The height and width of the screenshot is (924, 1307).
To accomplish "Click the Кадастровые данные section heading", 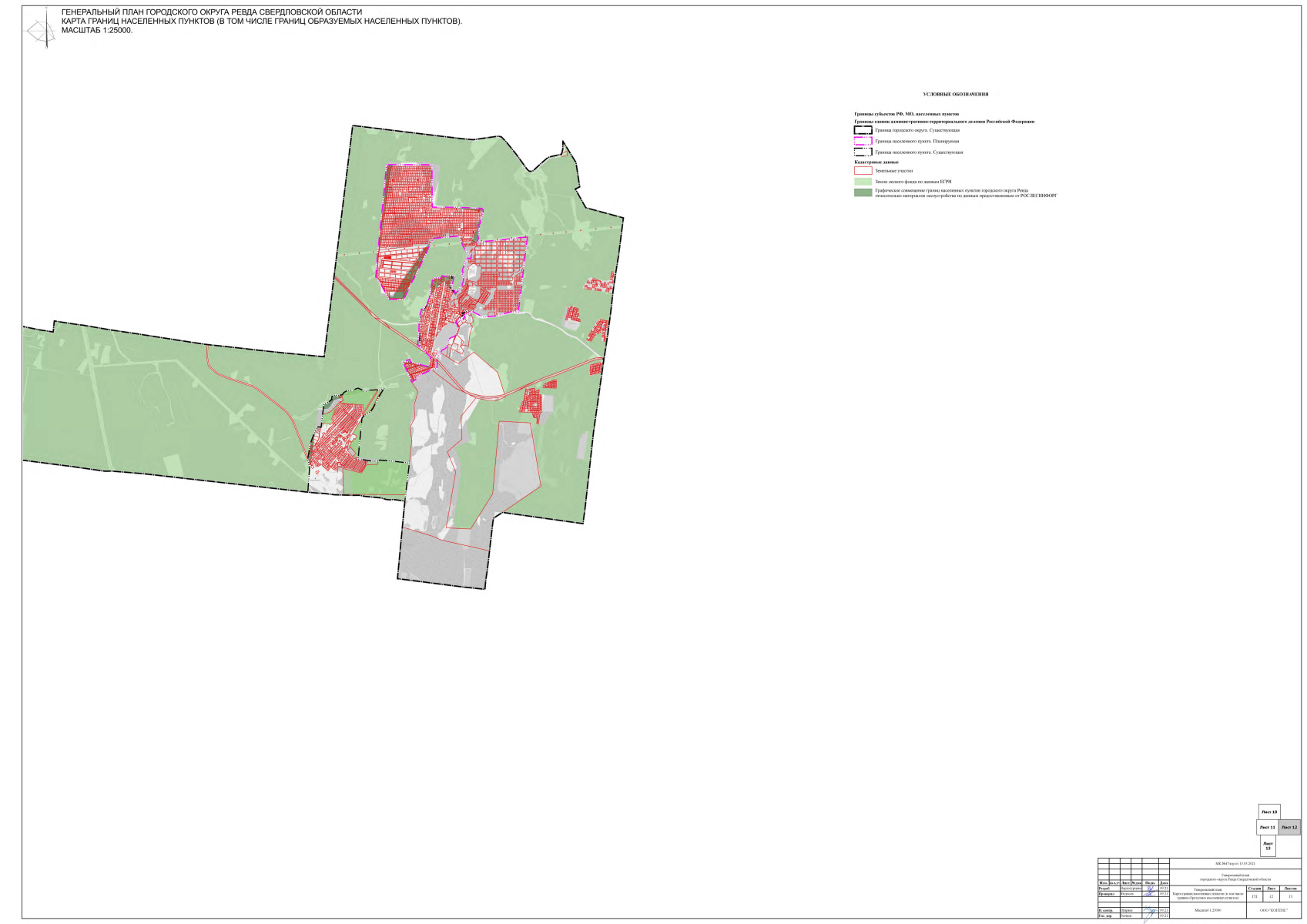I will [x=876, y=162].
